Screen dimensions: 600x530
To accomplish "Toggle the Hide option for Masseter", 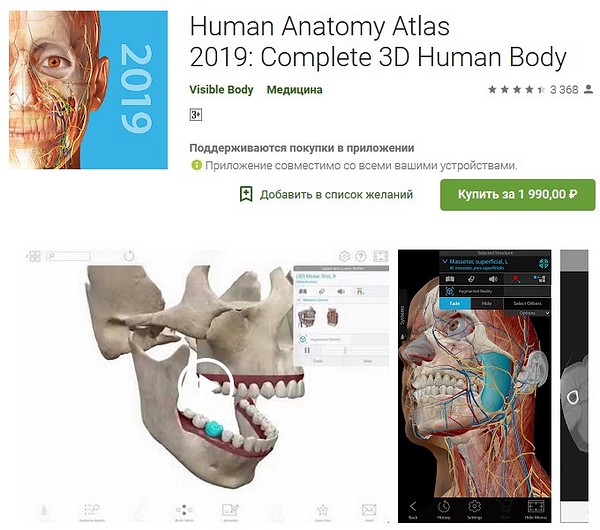I will click(487, 303).
